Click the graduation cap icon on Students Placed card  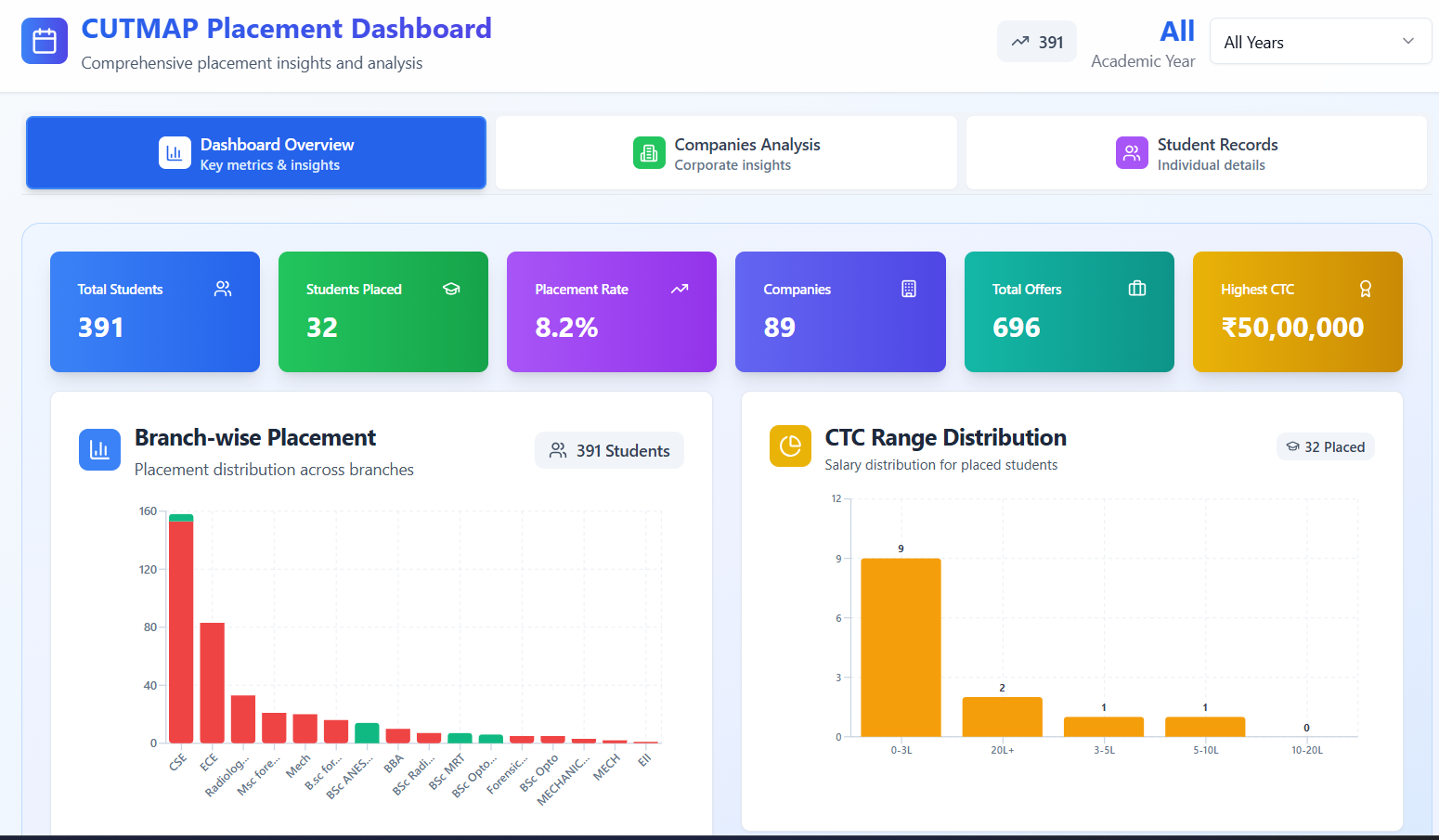451,289
